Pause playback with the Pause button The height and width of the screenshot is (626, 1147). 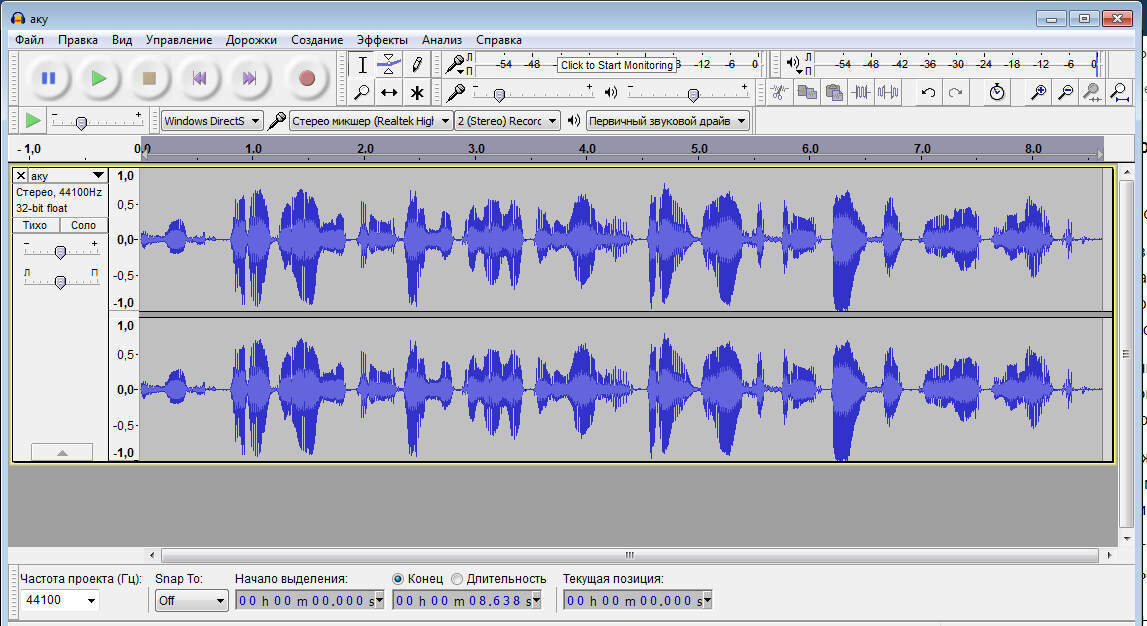pos(48,78)
